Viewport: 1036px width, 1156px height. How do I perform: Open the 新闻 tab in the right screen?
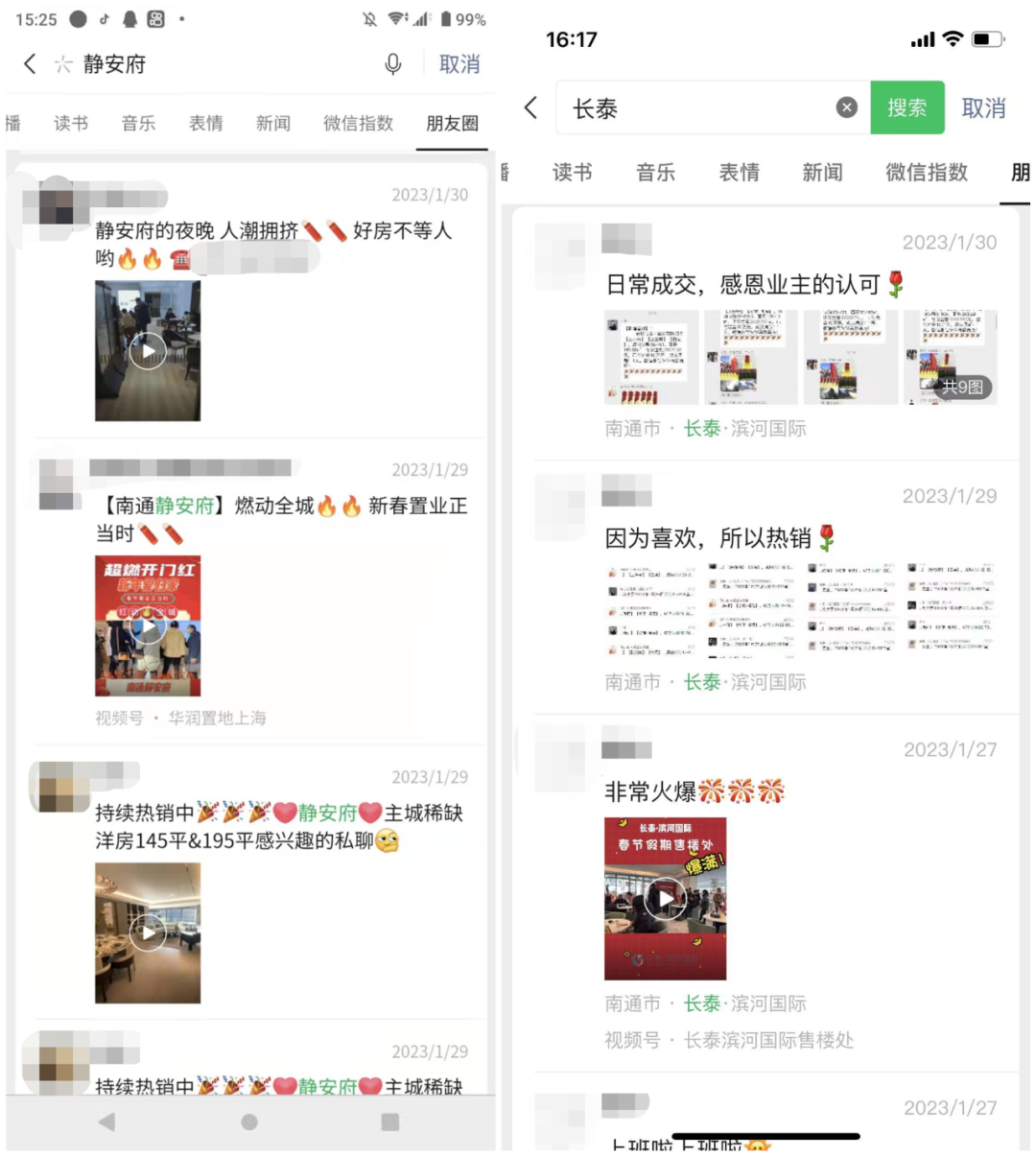click(x=823, y=173)
